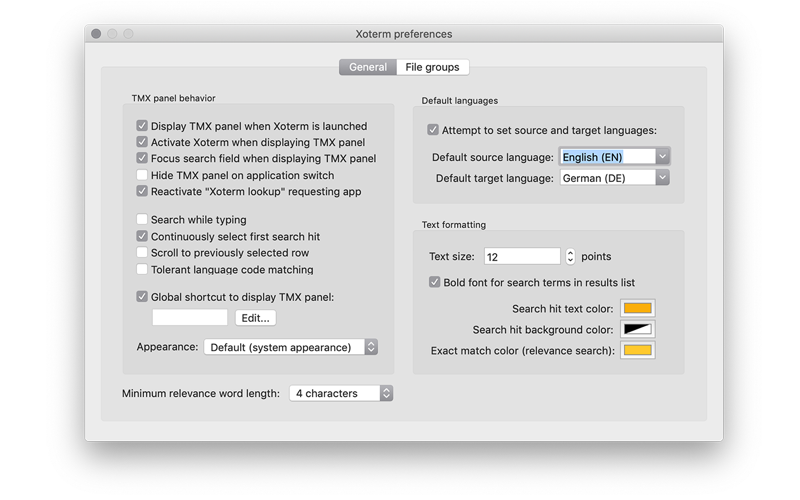The width and height of the screenshot is (800, 500).
Task: Expand the Default target language arrow
Action: point(662,178)
